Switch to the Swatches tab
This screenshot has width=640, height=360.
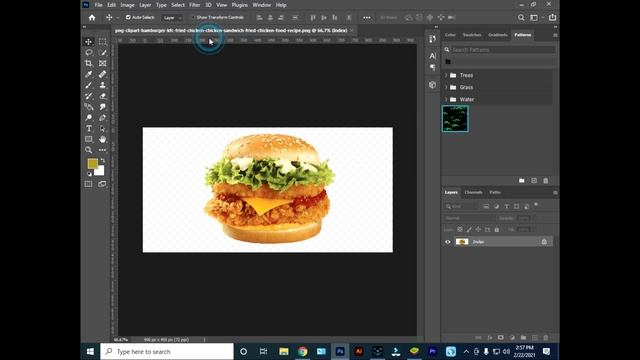(472, 35)
